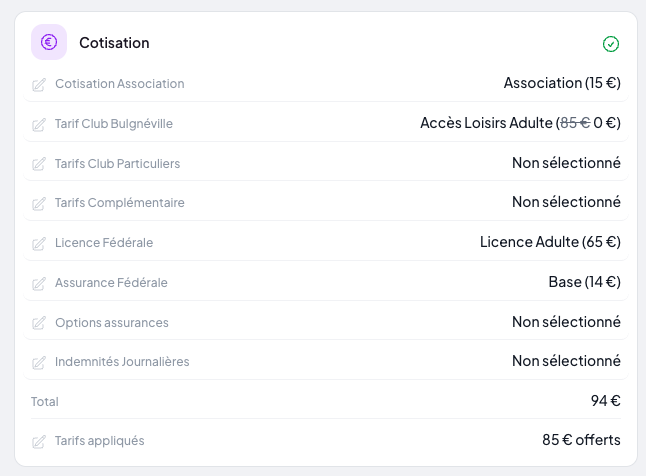The image size is (646, 476).
Task: Click the Assurance Fédérale label
Action: pos(111,283)
